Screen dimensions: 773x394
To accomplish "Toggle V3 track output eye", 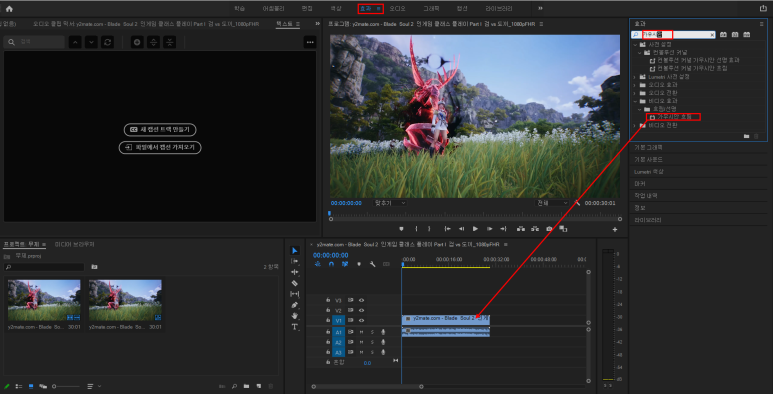I will click(x=361, y=300).
